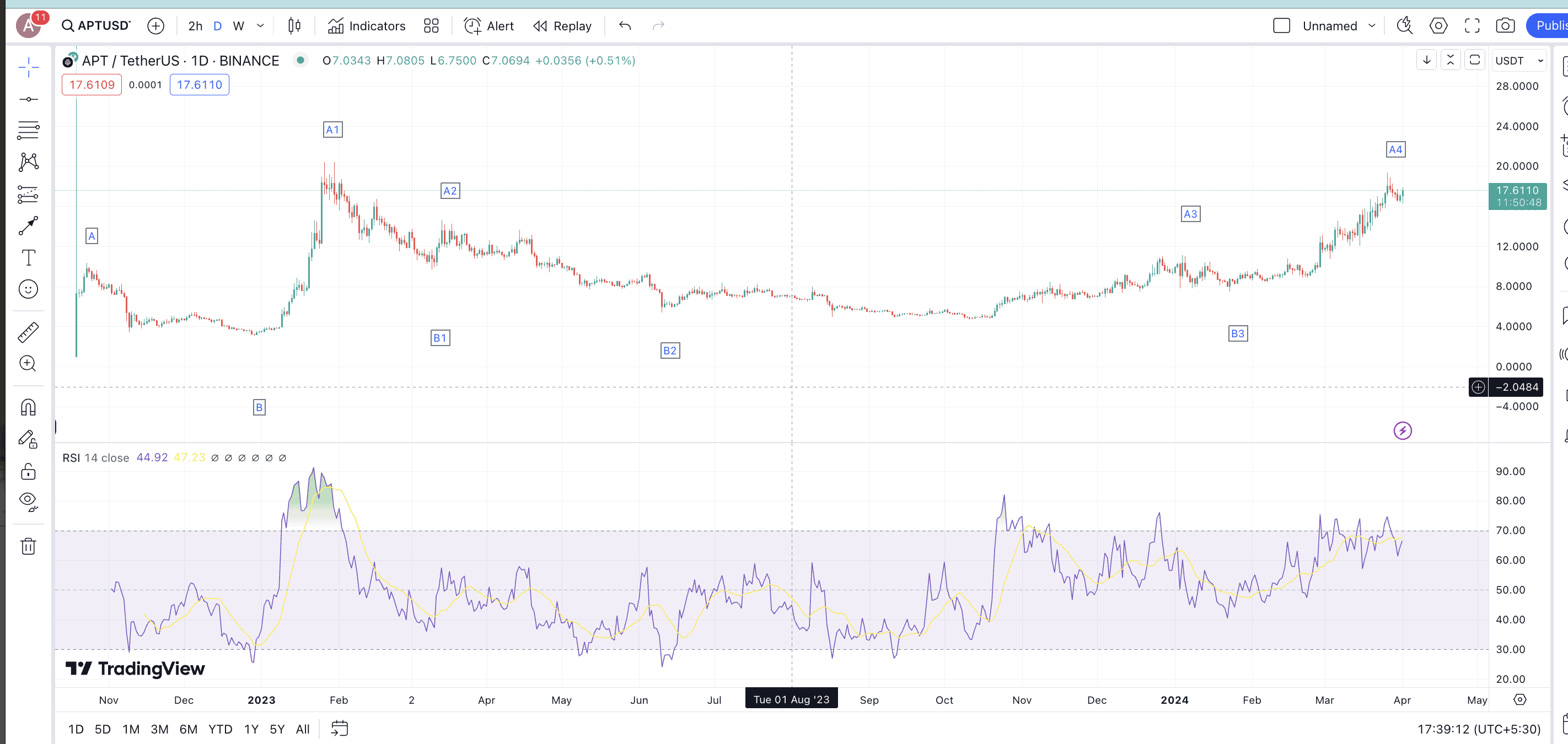The width and height of the screenshot is (1568, 744).
Task: Pick the ruler Measure tool
Action: (28, 332)
